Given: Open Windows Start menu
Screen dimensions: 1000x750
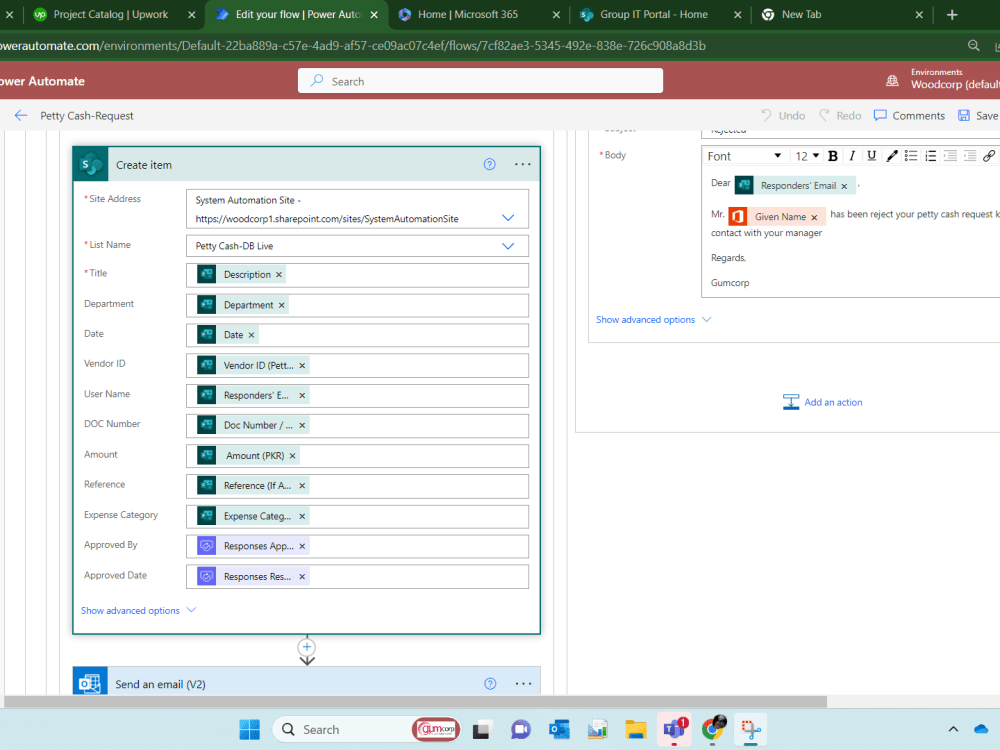Looking at the screenshot, I should click(249, 729).
